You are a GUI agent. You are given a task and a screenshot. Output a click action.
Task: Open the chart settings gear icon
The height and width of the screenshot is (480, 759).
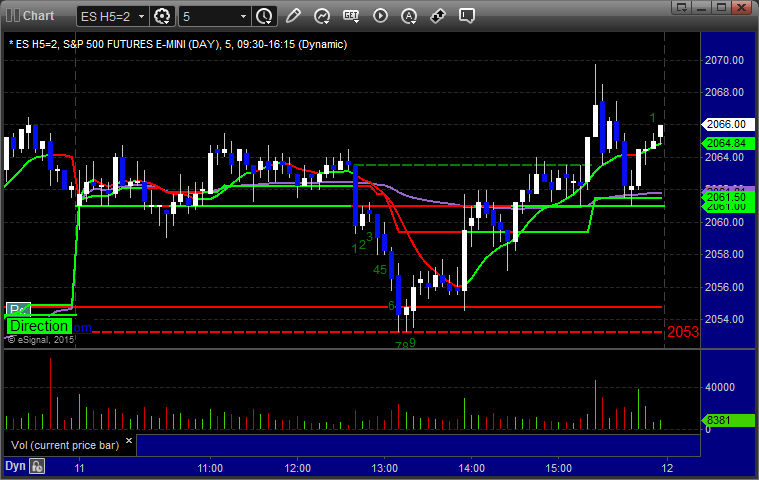click(162, 16)
